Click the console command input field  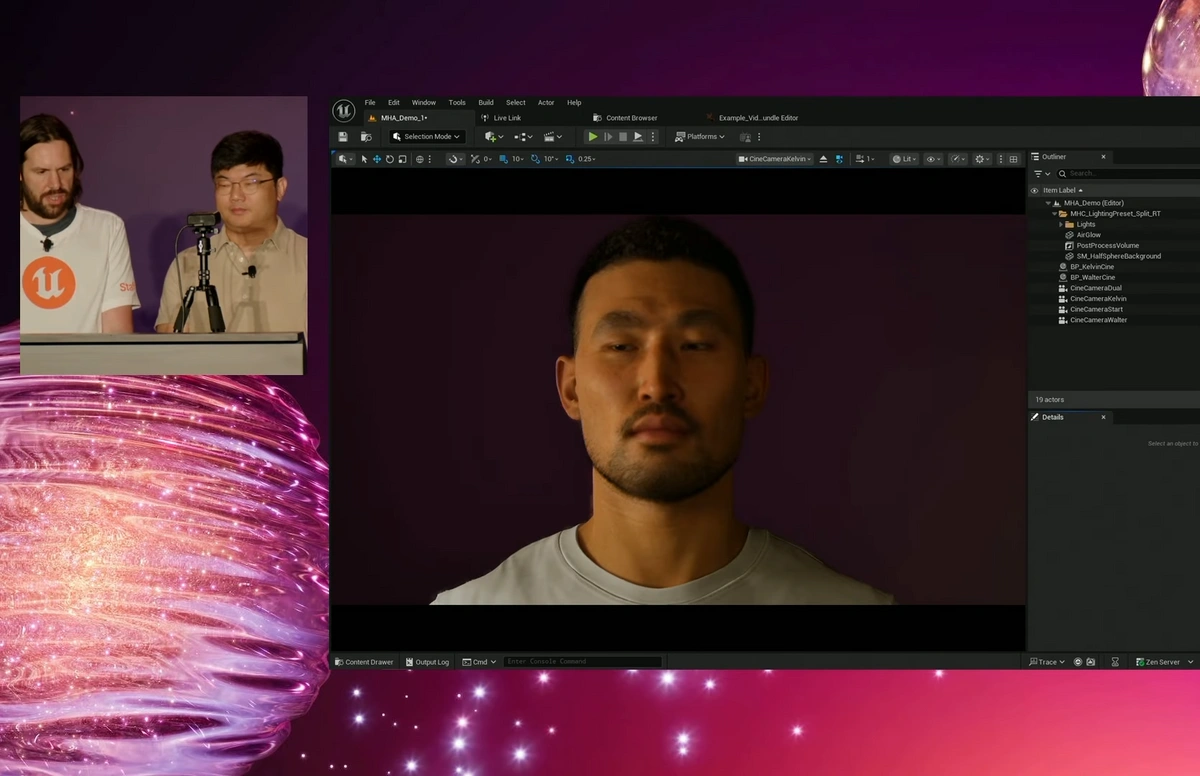click(583, 662)
